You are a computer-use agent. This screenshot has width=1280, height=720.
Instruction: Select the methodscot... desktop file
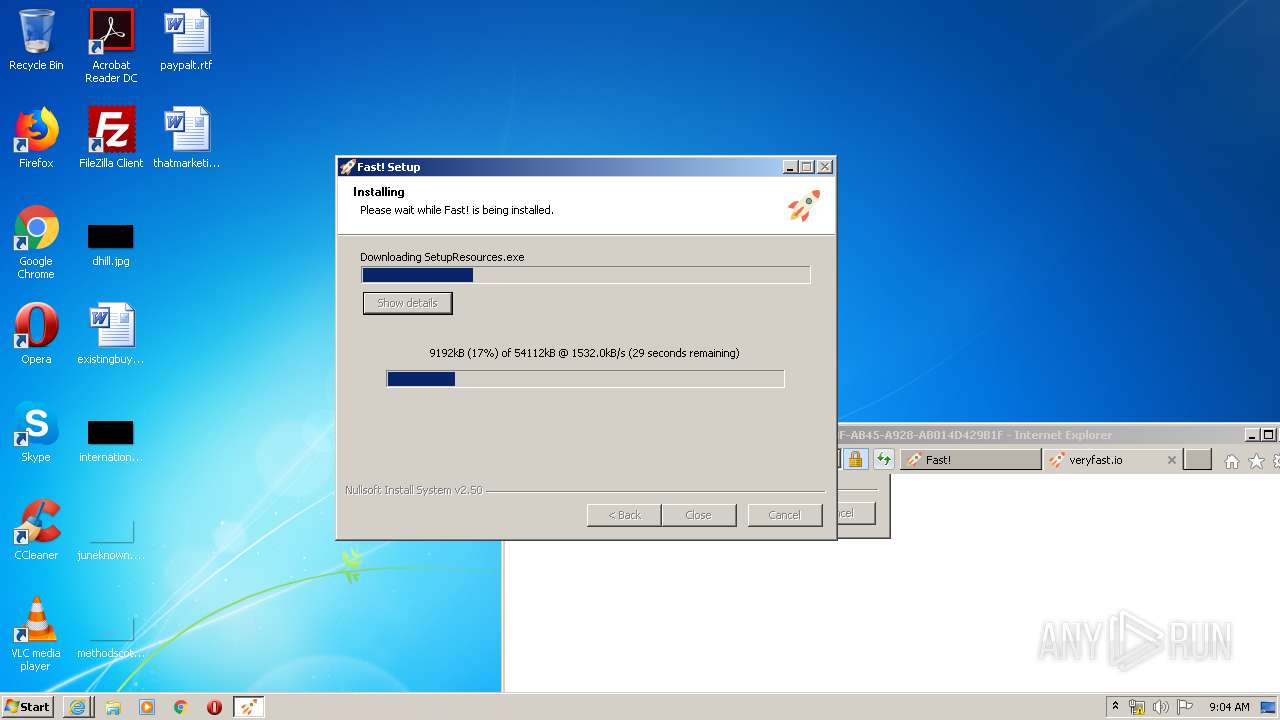pyautogui.click(x=111, y=636)
